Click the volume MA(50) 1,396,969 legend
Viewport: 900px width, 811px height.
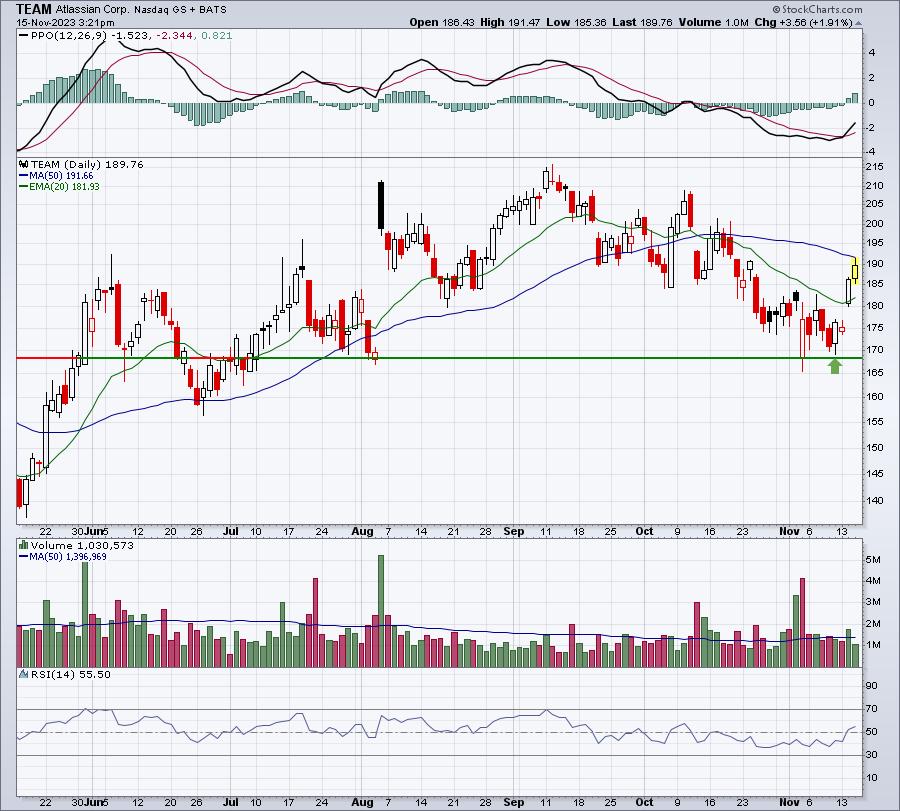tap(63, 557)
